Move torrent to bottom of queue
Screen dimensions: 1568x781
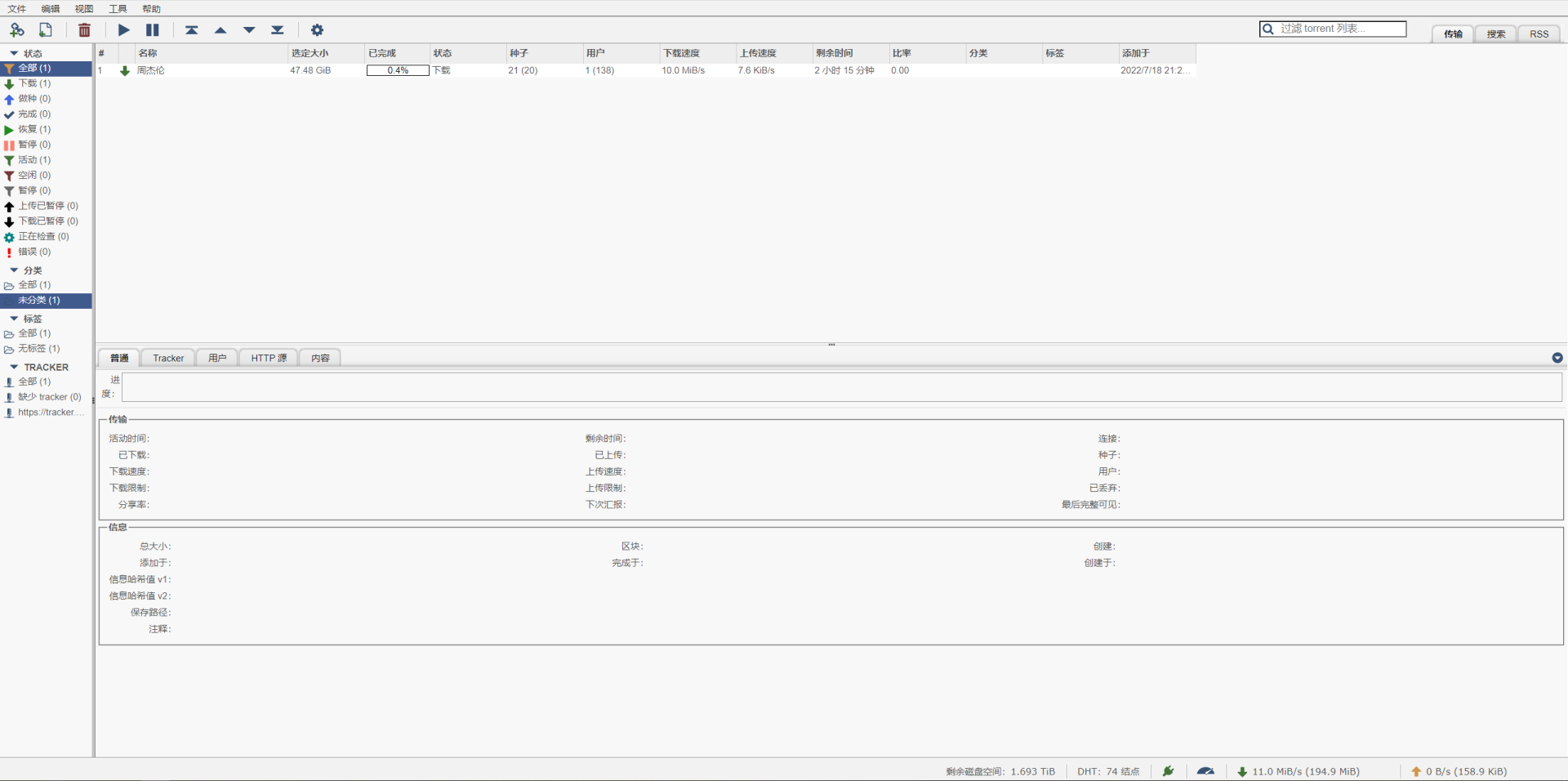tap(278, 30)
